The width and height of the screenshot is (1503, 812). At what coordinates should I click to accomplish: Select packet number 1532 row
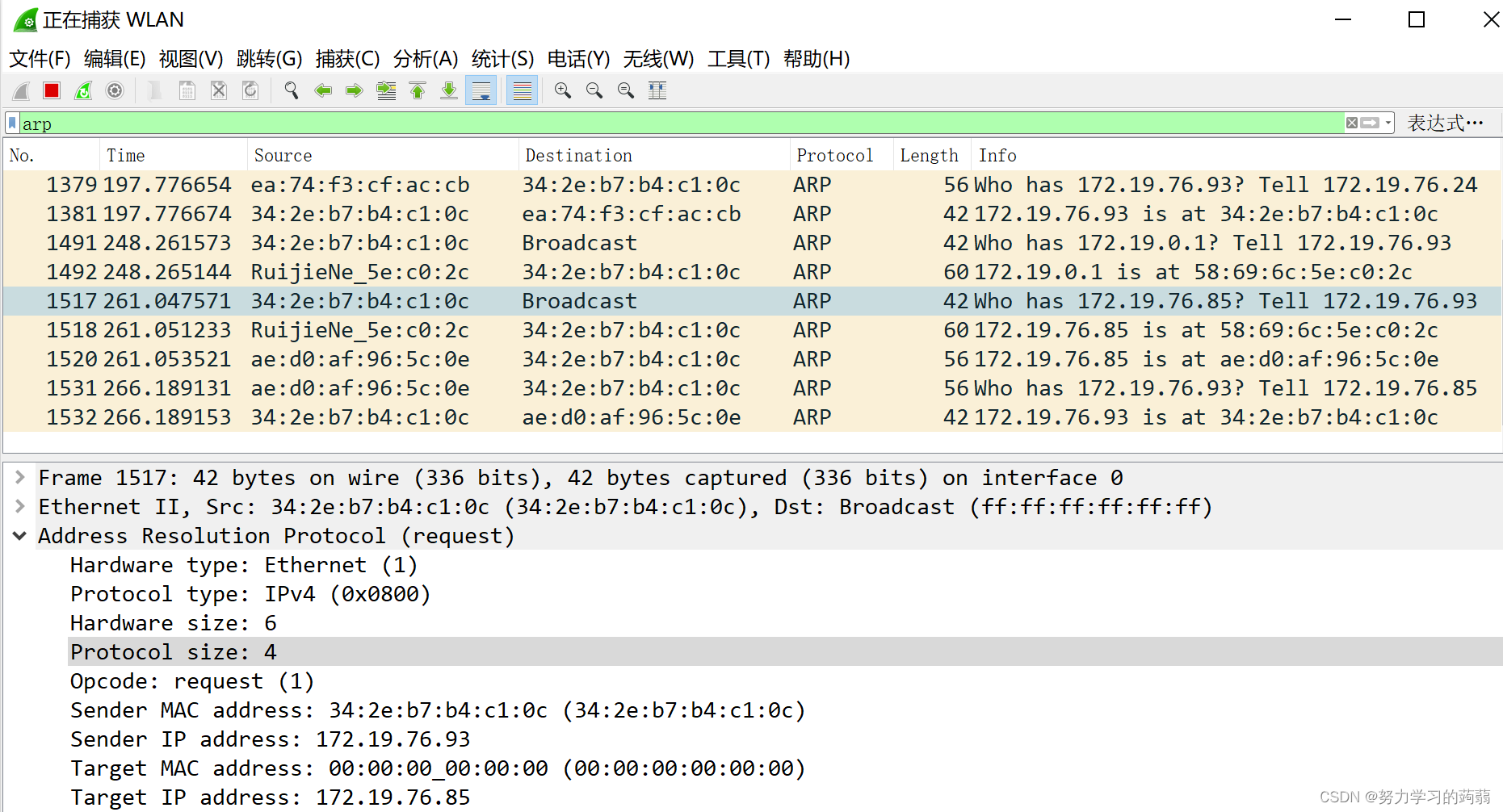[x=751, y=417]
